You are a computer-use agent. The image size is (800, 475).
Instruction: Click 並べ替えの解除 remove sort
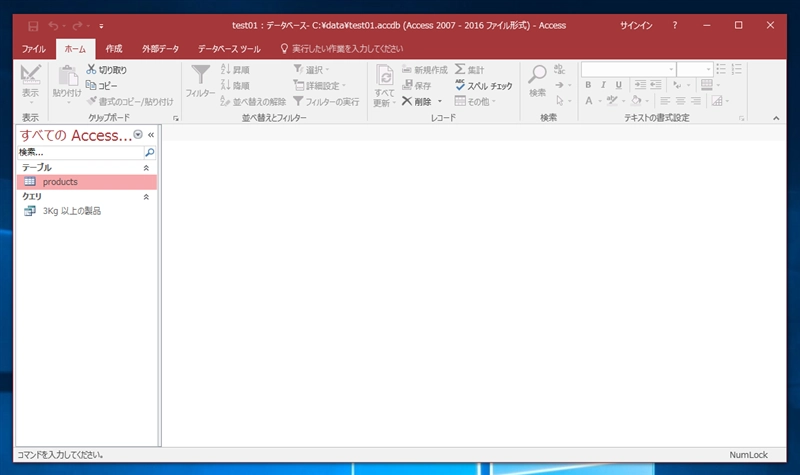pyautogui.click(x=253, y=102)
